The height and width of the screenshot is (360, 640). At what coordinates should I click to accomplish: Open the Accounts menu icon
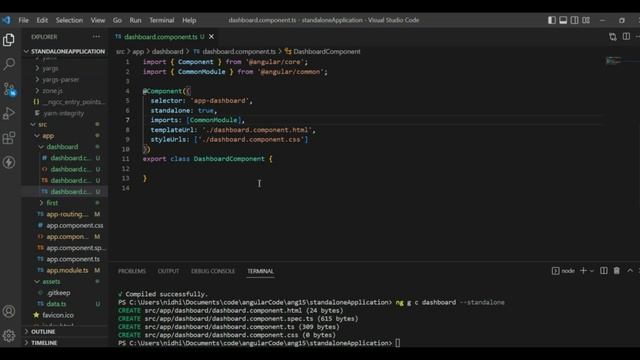click(9, 311)
